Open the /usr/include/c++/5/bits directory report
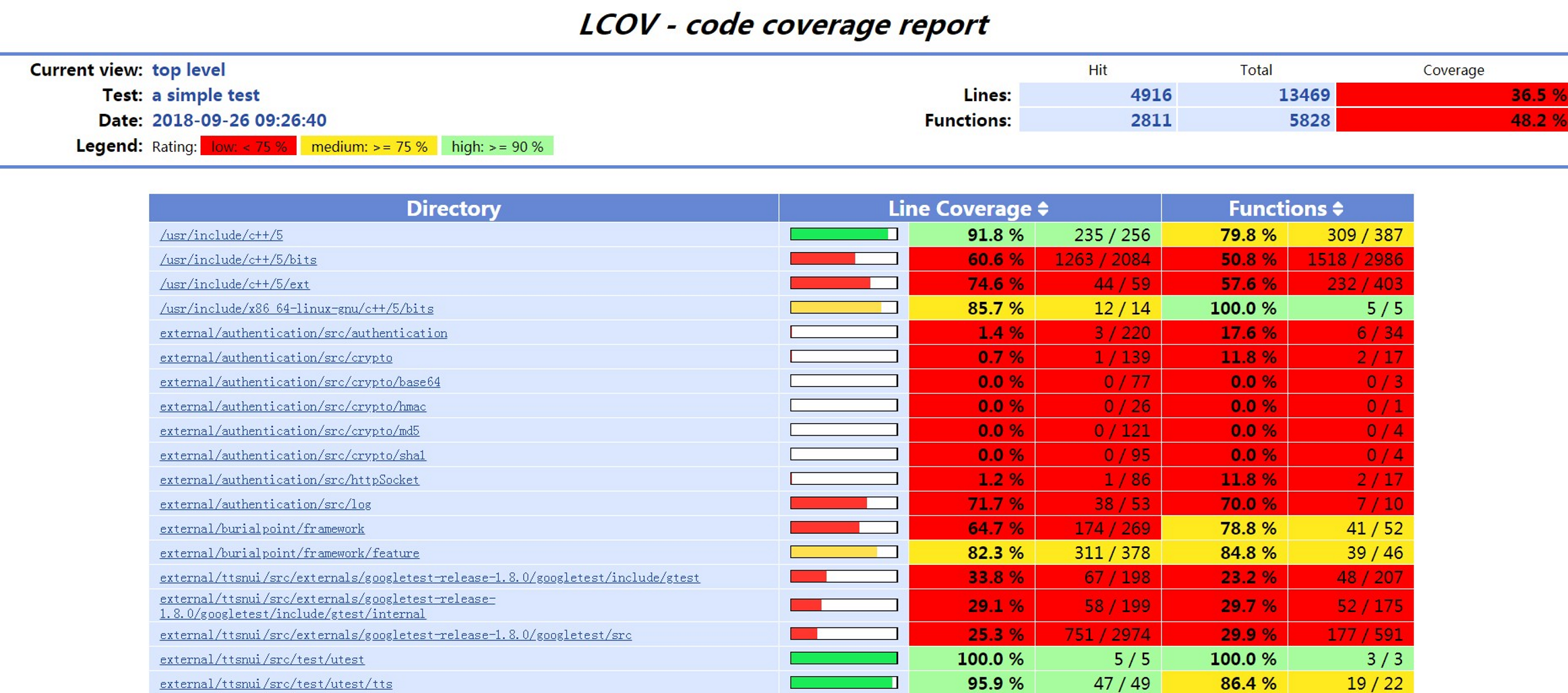This screenshot has width=1568, height=693. (238, 260)
